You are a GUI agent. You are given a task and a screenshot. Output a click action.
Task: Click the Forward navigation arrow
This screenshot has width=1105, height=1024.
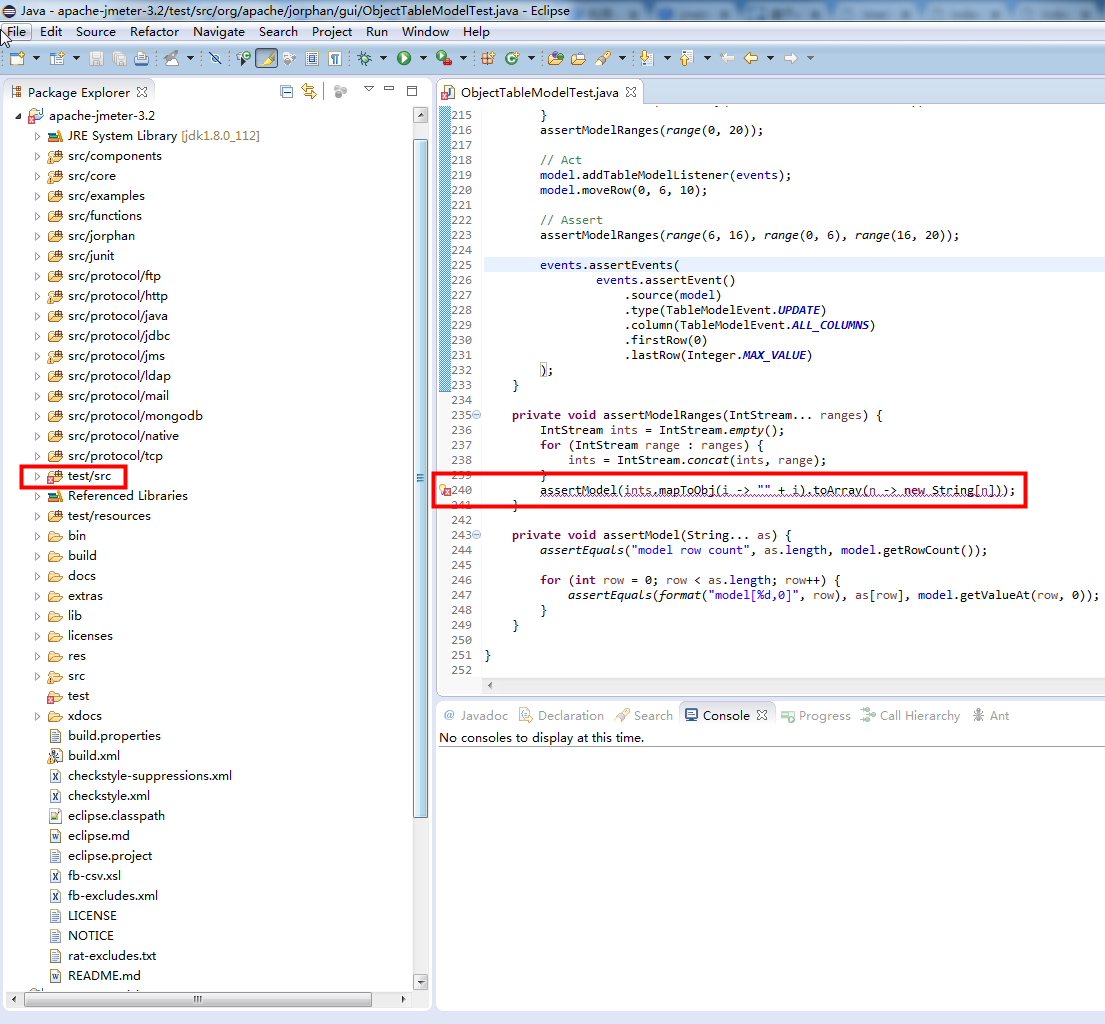791,58
